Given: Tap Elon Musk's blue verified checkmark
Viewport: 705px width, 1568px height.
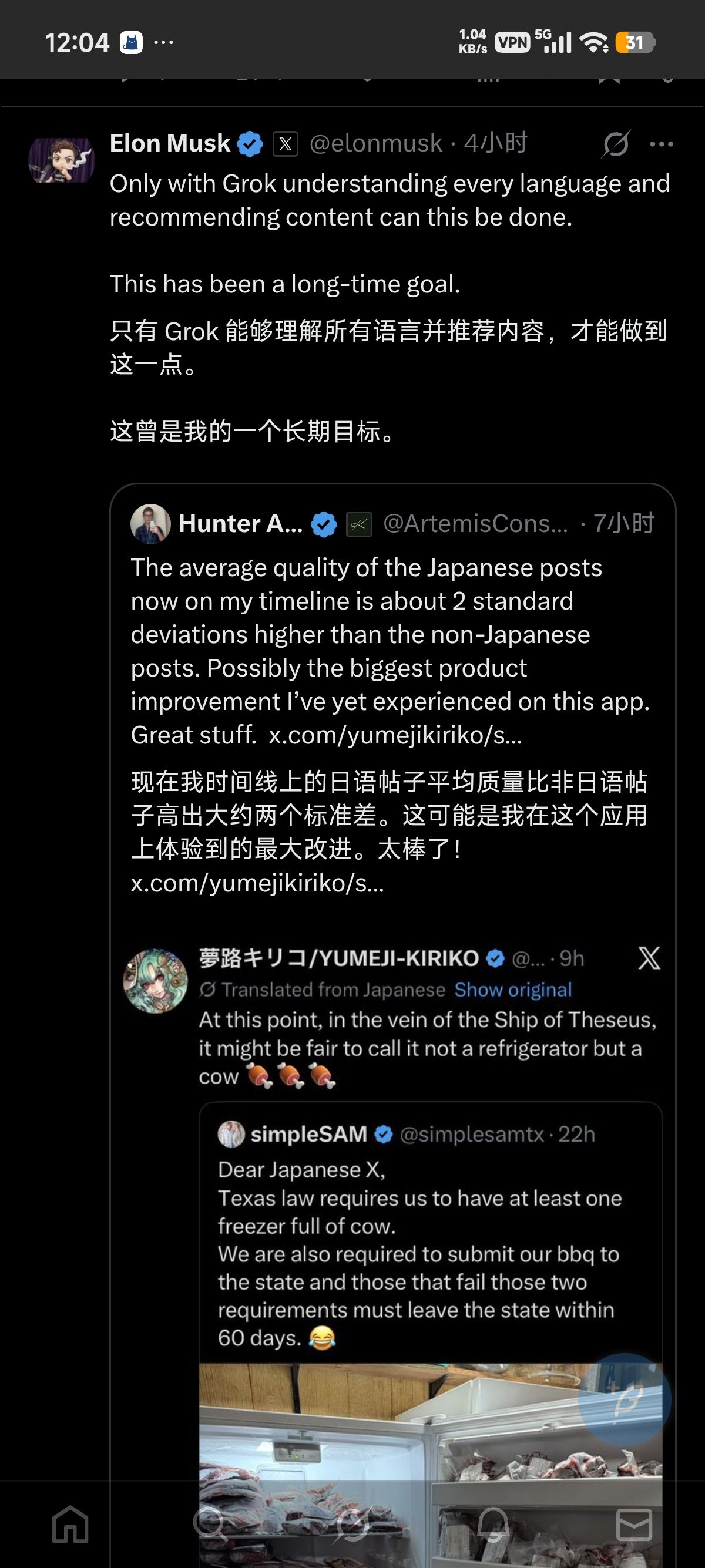Looking at the screenshot, I should point(250,144).
